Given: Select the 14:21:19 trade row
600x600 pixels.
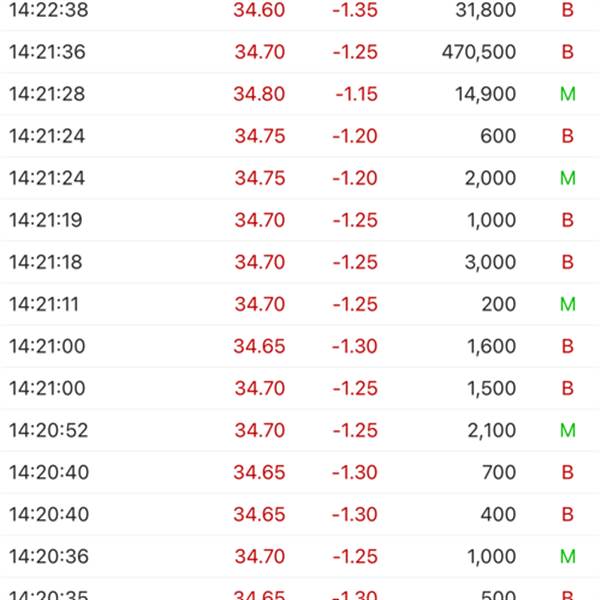Looking at the screenshot, I should click(300, 220).
